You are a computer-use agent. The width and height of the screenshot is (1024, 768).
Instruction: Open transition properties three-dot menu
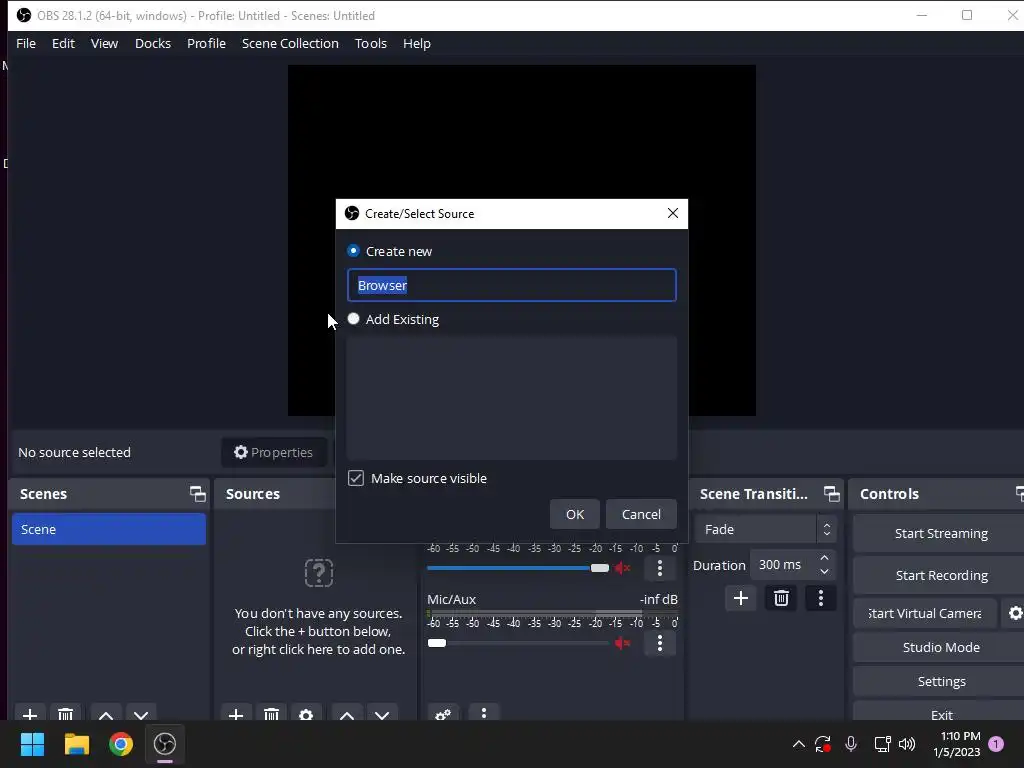(x=821, y=598)
